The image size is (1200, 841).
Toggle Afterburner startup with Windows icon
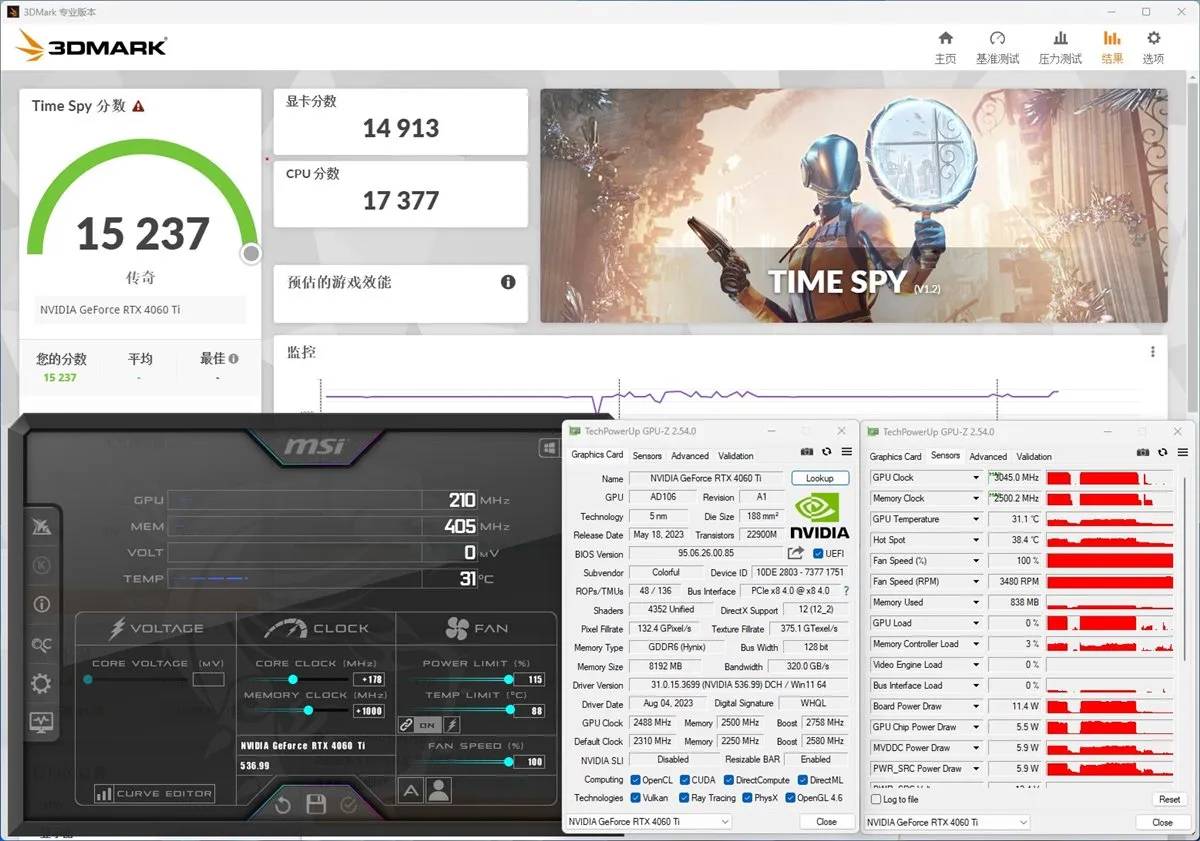[549, 449]
